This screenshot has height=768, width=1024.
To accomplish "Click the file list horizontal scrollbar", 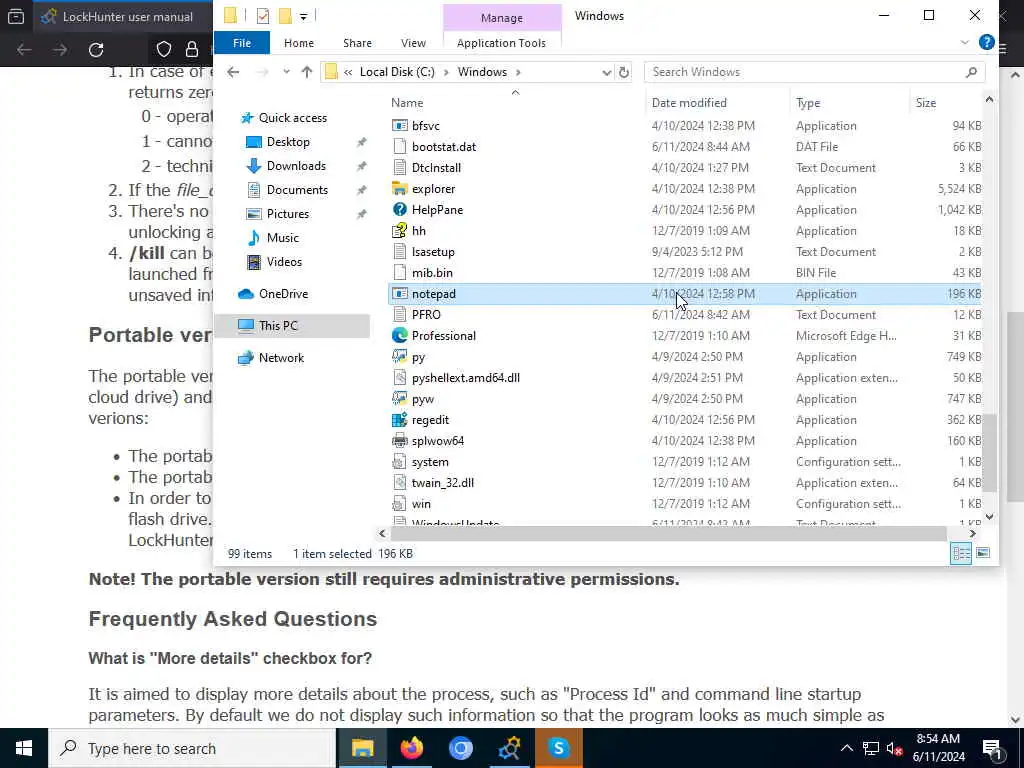I will [668, 534].
